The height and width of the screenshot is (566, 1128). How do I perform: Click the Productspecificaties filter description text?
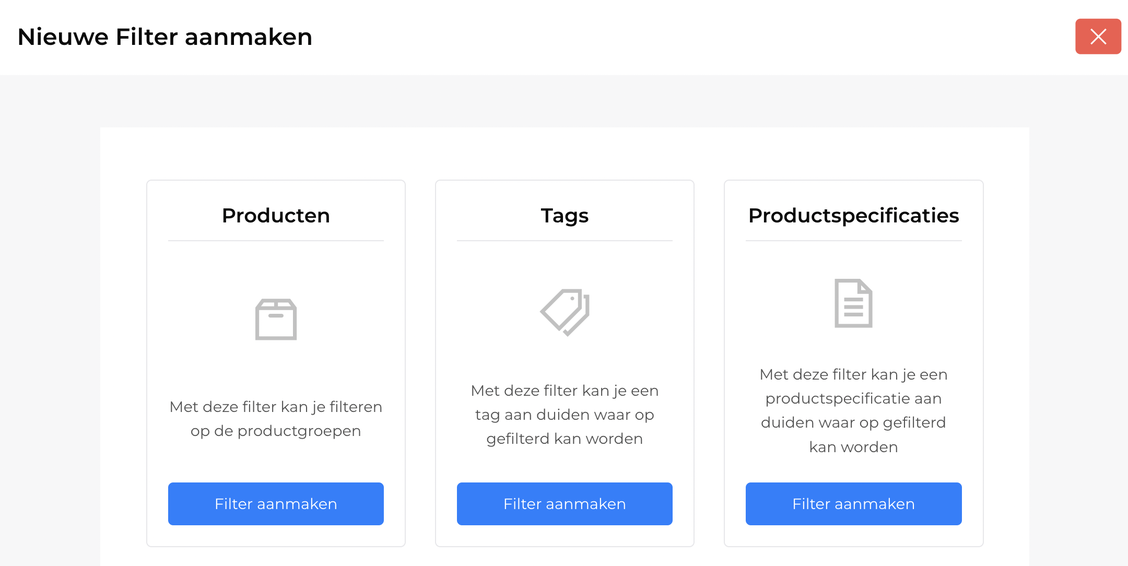(x=853, y=410)
